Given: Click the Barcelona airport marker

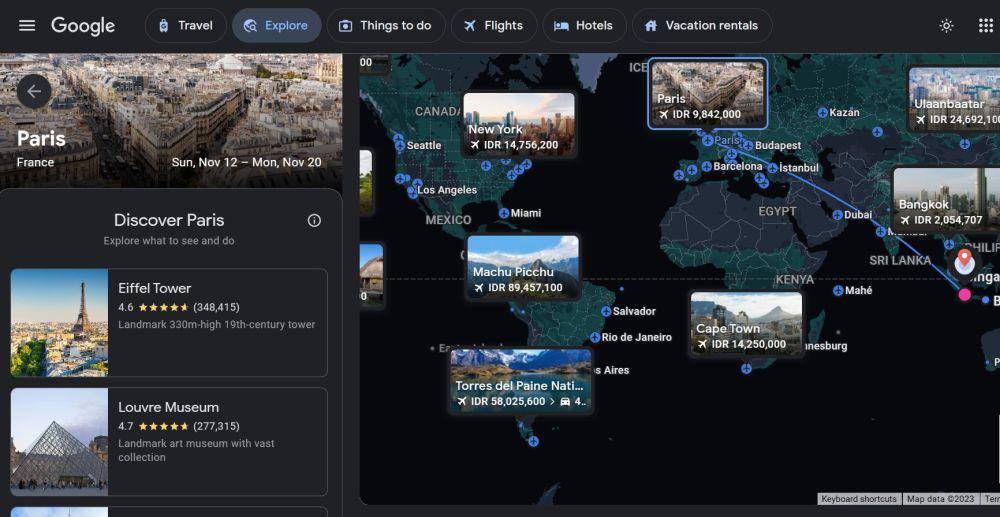Looking at the screenshot, I should point(707,166).
